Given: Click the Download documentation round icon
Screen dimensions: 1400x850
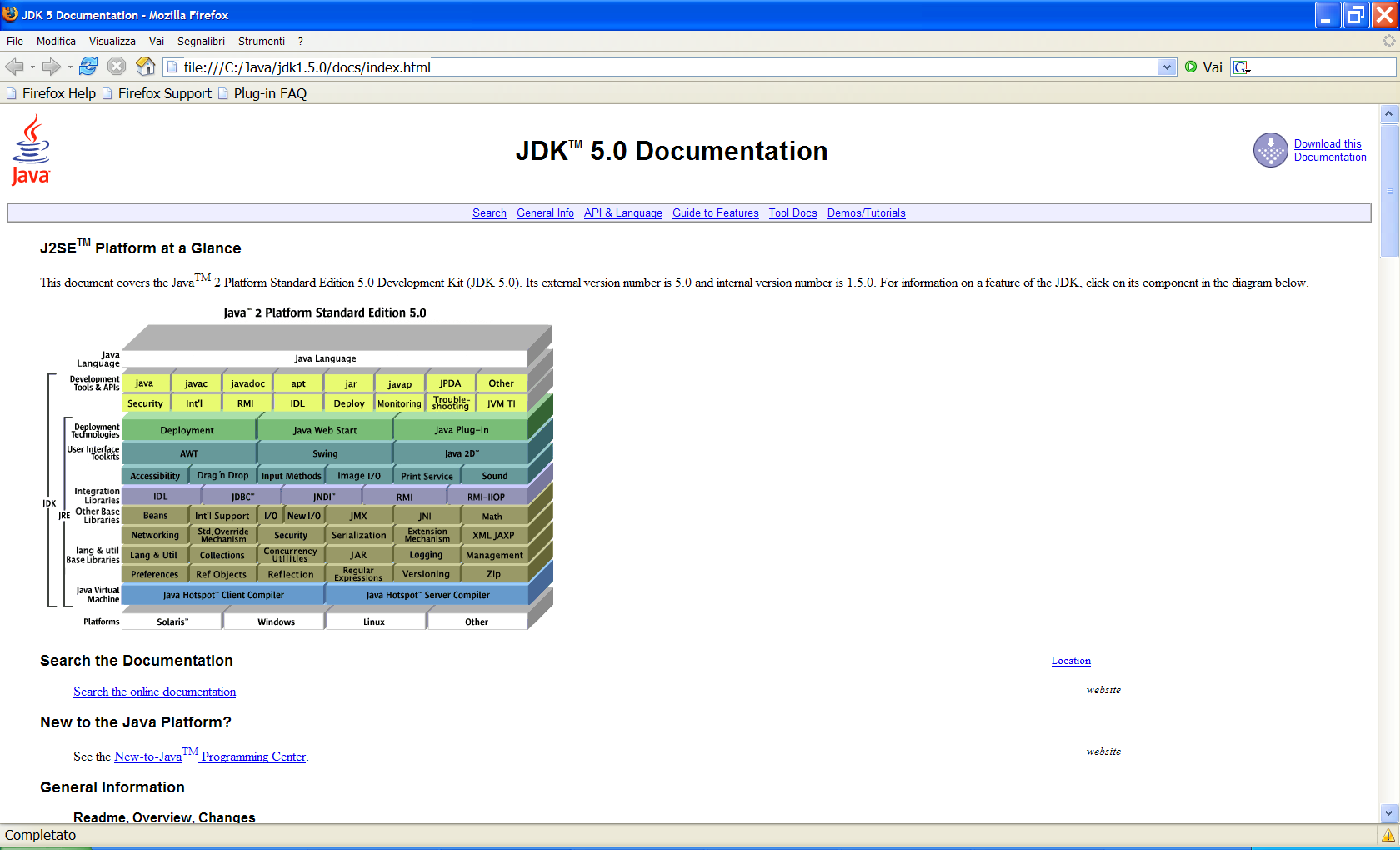Looking at the screenshot, I should [x=1271, y=150].
